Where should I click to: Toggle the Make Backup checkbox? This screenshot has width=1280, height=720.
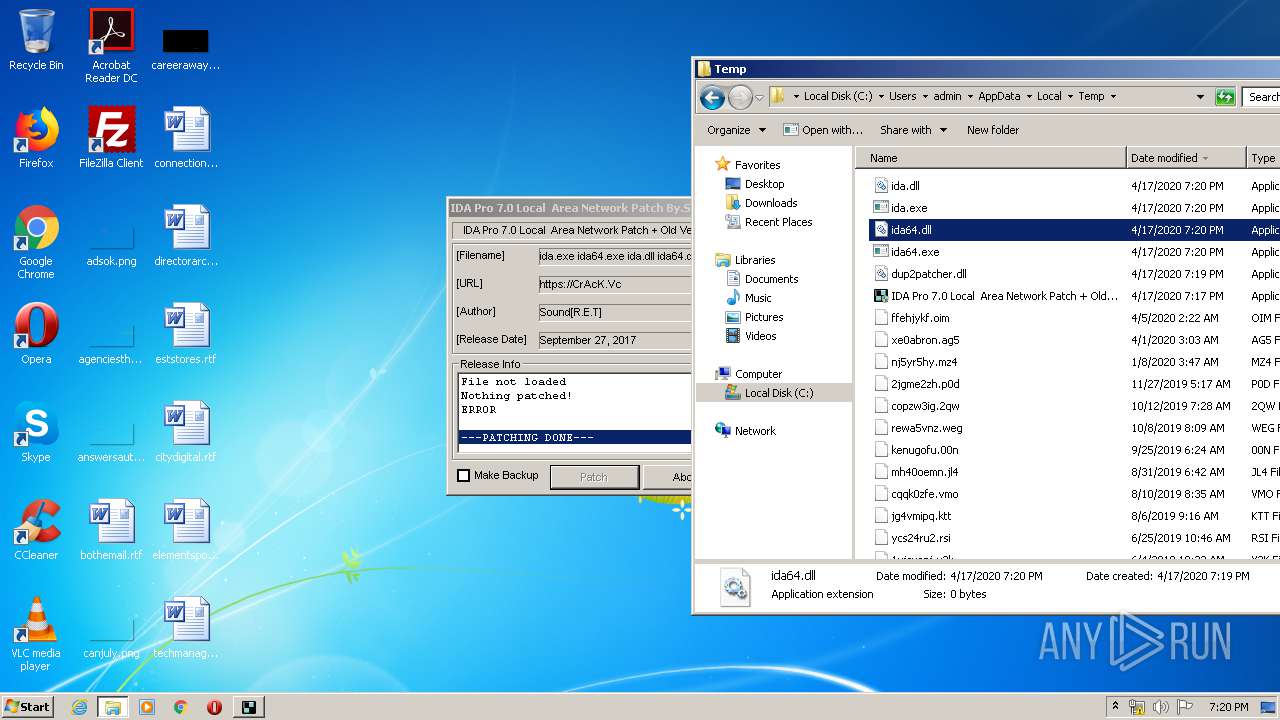click(463, 476)
